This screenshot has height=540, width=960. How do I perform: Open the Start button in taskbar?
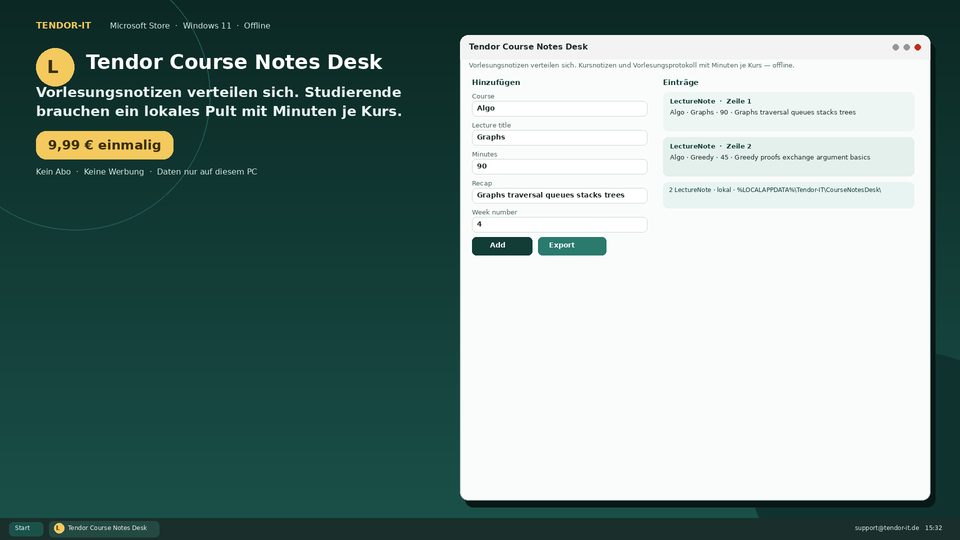pos(26,528)
